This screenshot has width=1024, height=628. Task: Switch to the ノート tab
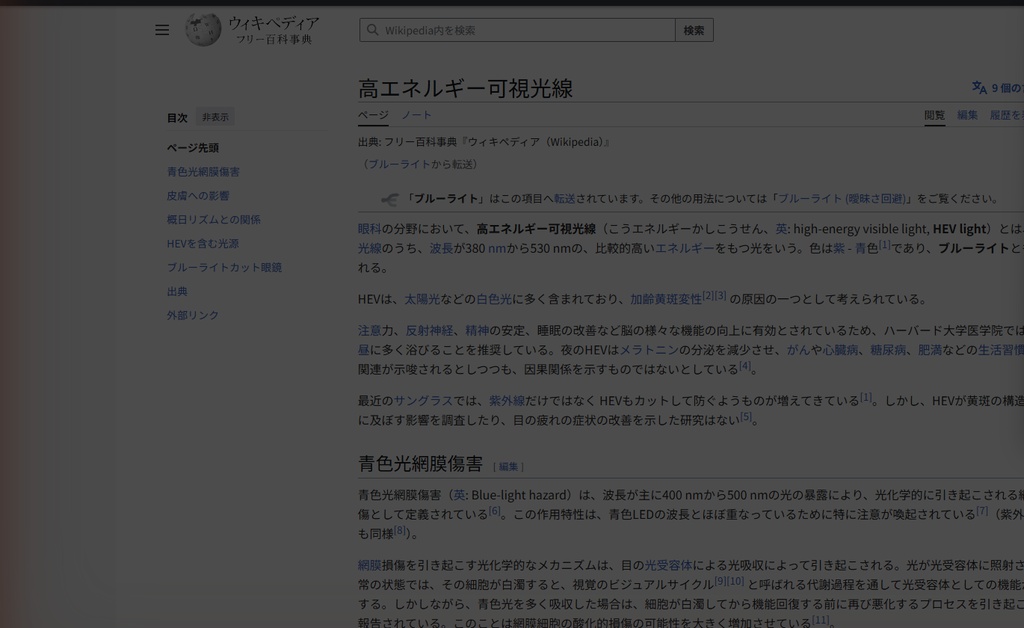pyautogui.click(x=416, y=115)
